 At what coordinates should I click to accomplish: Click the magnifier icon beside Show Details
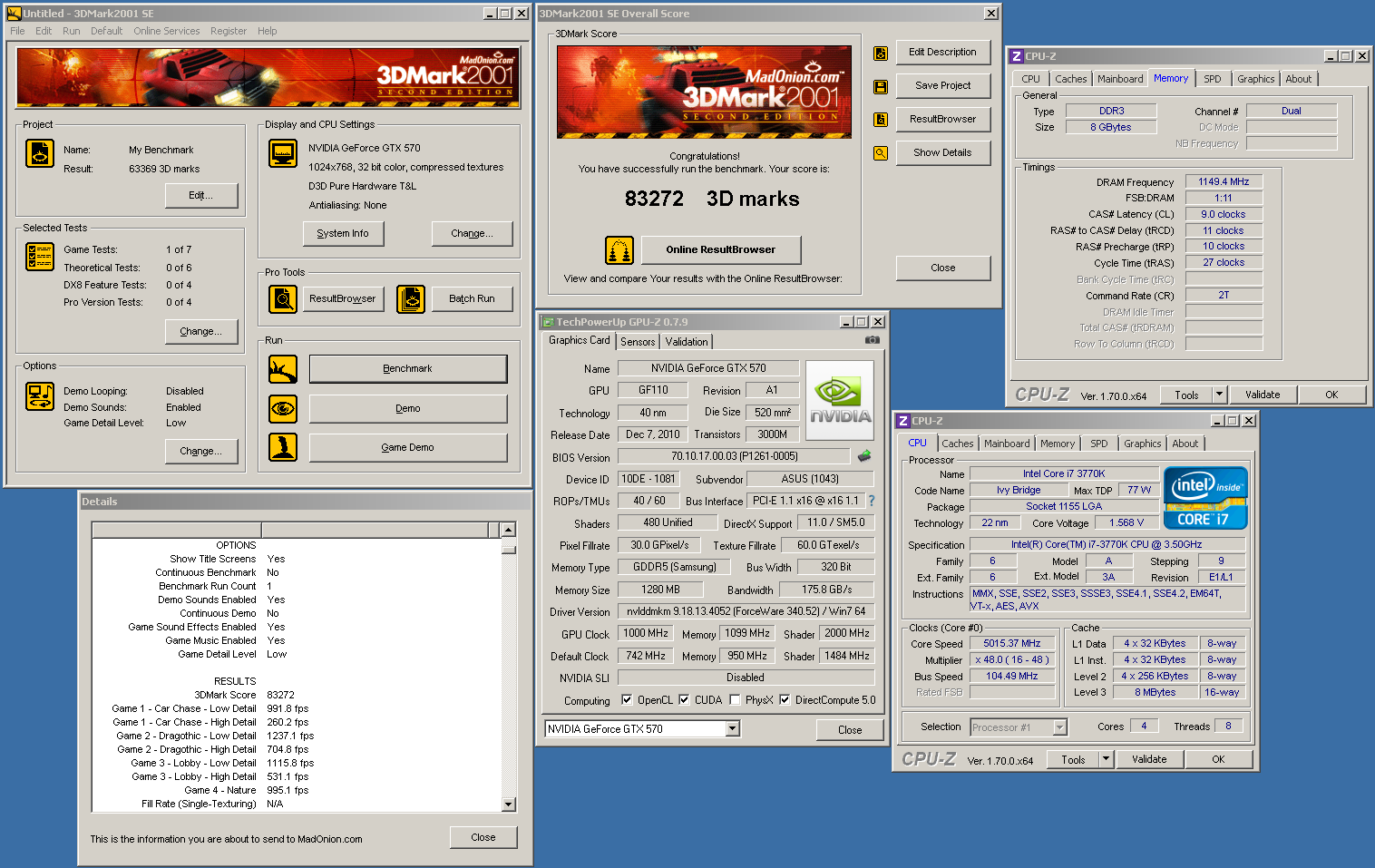click(x=880, y=153)
